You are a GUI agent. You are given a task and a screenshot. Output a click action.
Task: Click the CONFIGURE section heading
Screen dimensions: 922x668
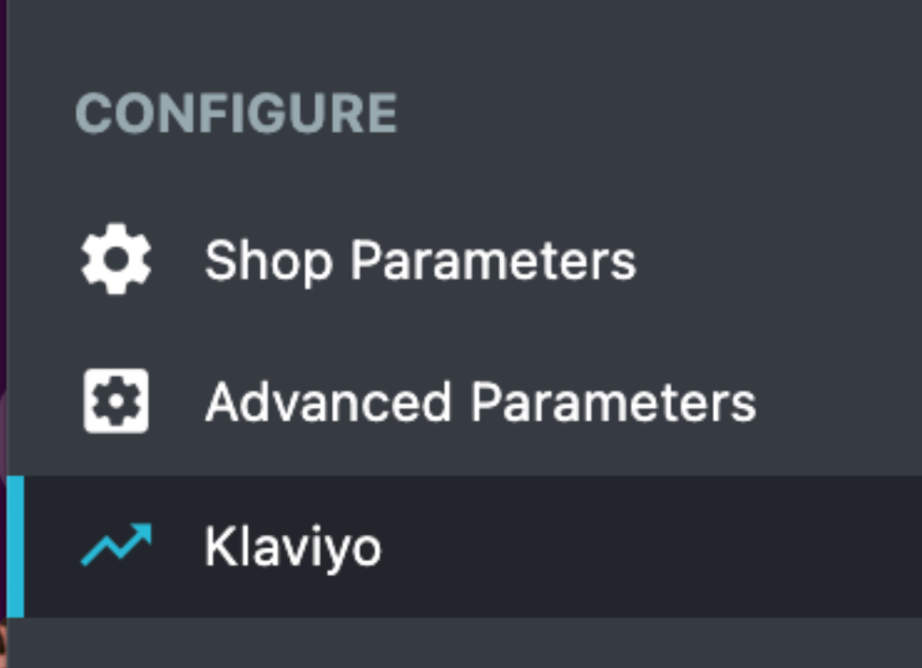click(236, 114)
